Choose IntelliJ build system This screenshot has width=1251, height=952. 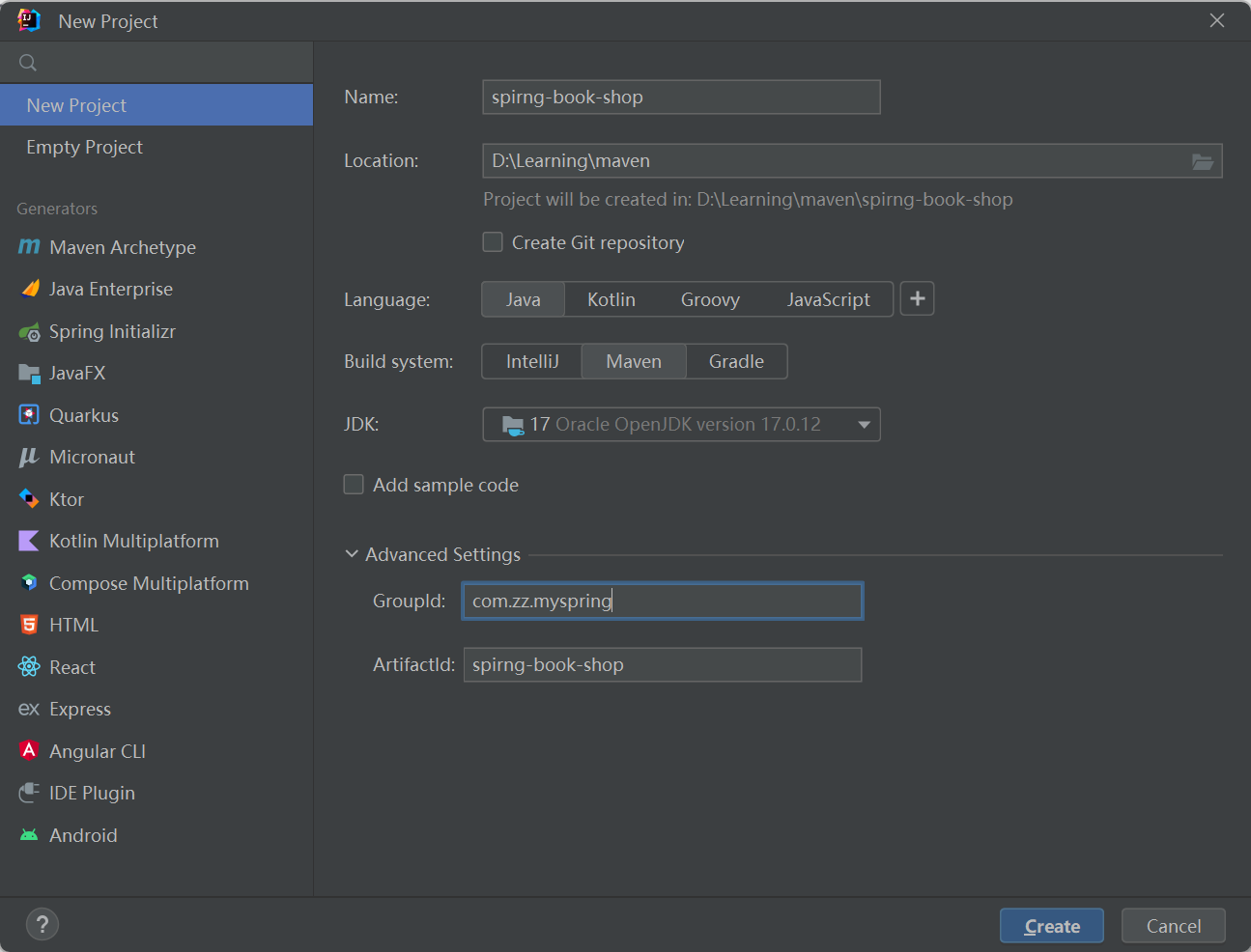coord(532,361)
